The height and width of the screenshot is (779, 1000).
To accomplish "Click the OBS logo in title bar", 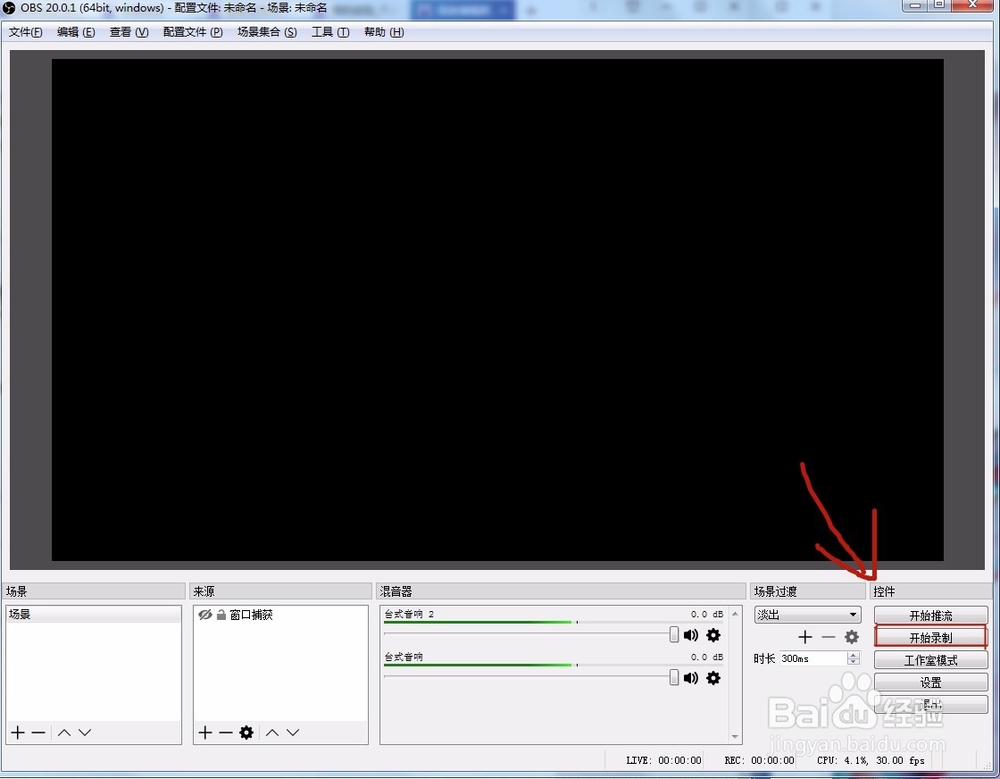I will coord(9,8).
